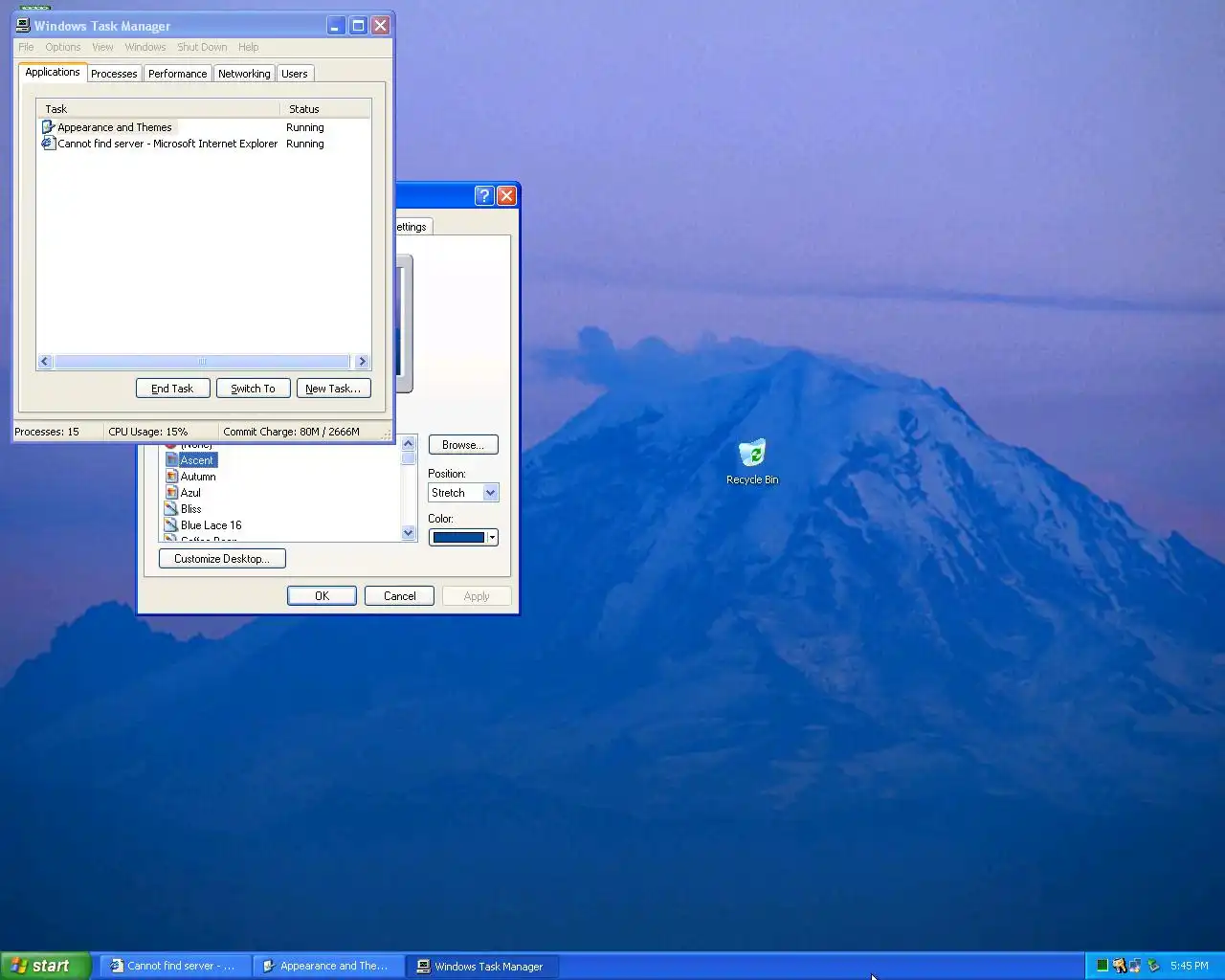The width and height of the screenshot is (1225, 980).
Task: Click right arrow of task list scrollbar
Action: 362,361
